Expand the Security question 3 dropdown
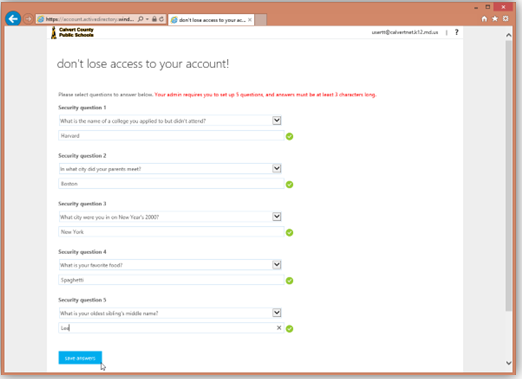522x379 pixels. 277,217
